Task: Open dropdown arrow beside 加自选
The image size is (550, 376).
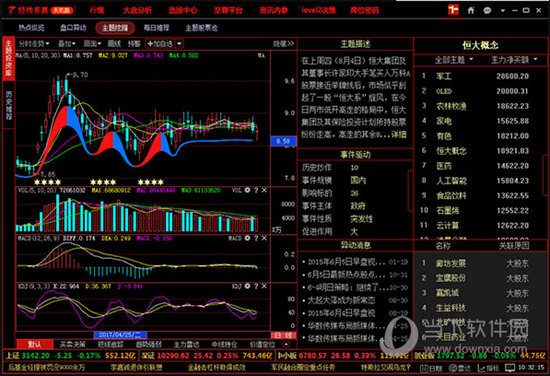Action: pos(179,44)
